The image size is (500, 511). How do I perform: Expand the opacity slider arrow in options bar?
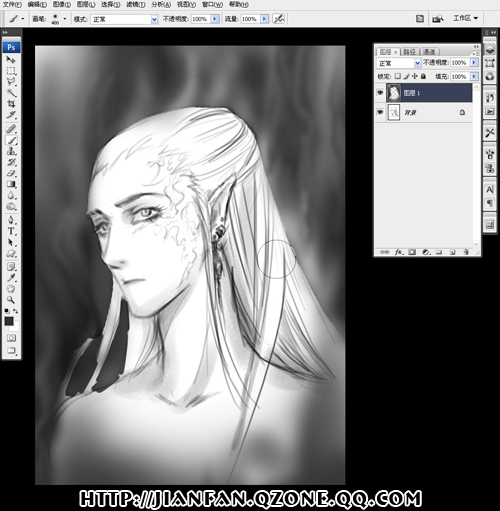pyautogui.click(x=215, y=19)
